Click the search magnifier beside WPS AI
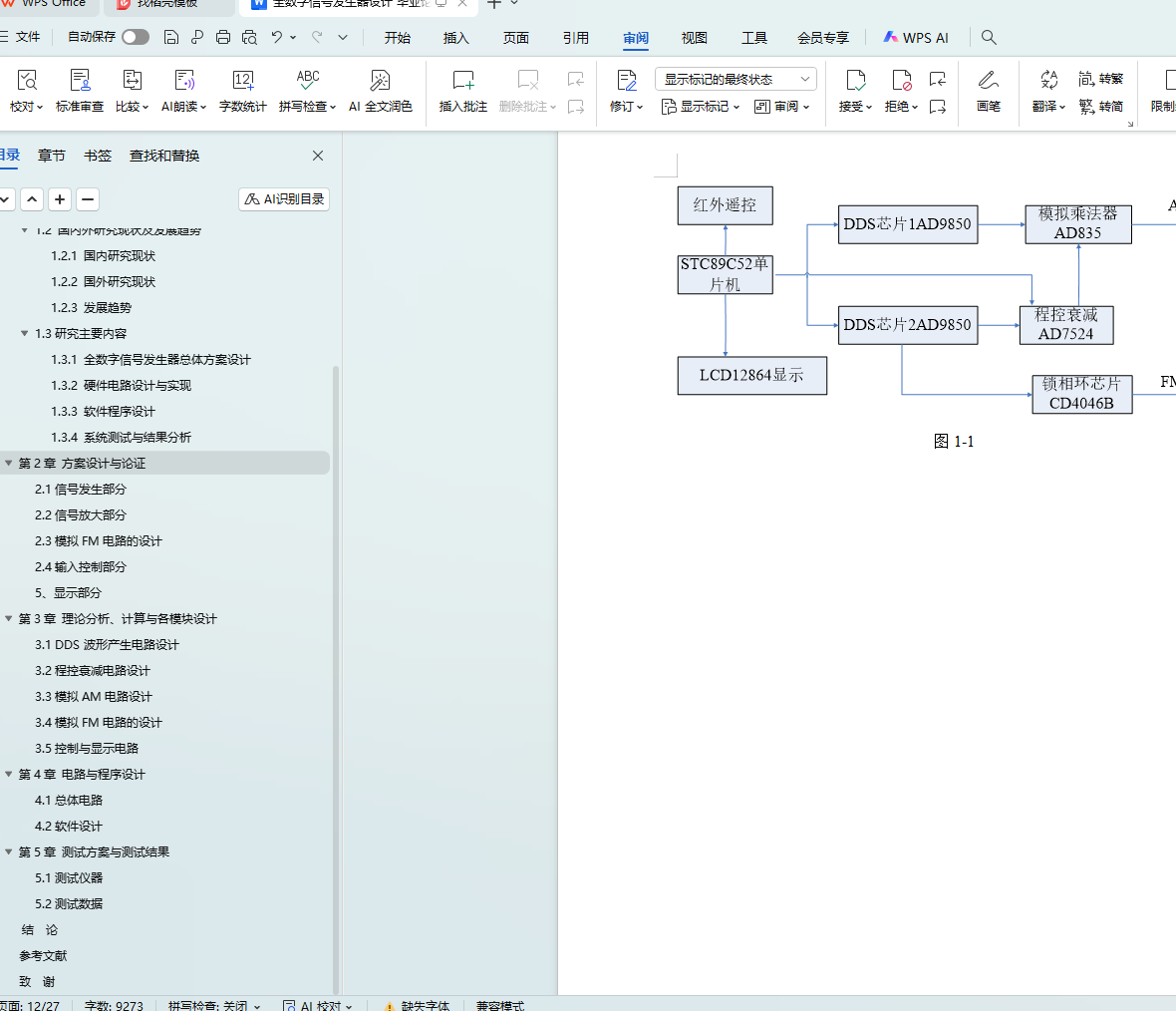This screenshot has height=1011, width=1176. pos(989,37)
